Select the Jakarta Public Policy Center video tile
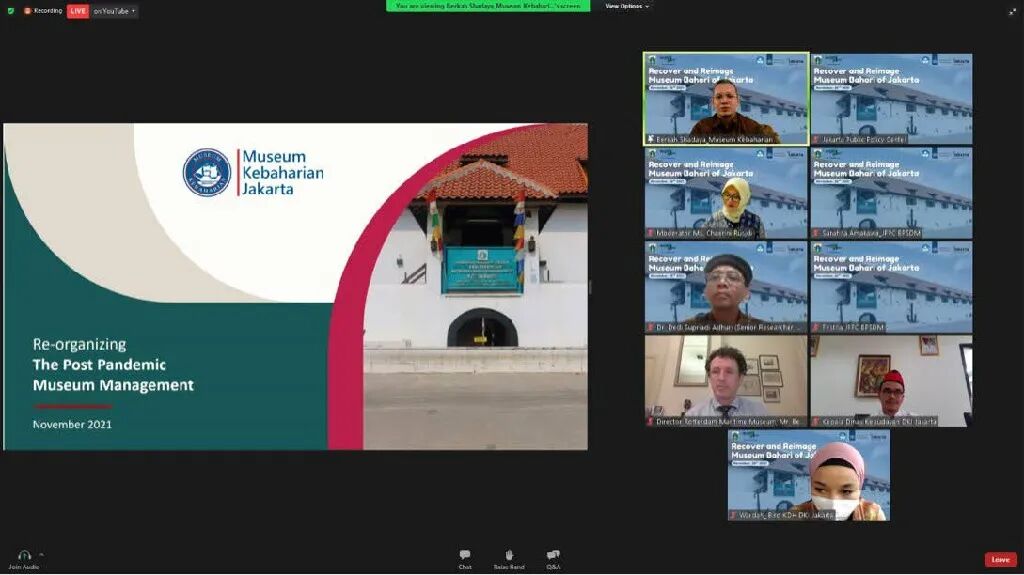This screenshot has width=1024, height=575. pos(891,99)
